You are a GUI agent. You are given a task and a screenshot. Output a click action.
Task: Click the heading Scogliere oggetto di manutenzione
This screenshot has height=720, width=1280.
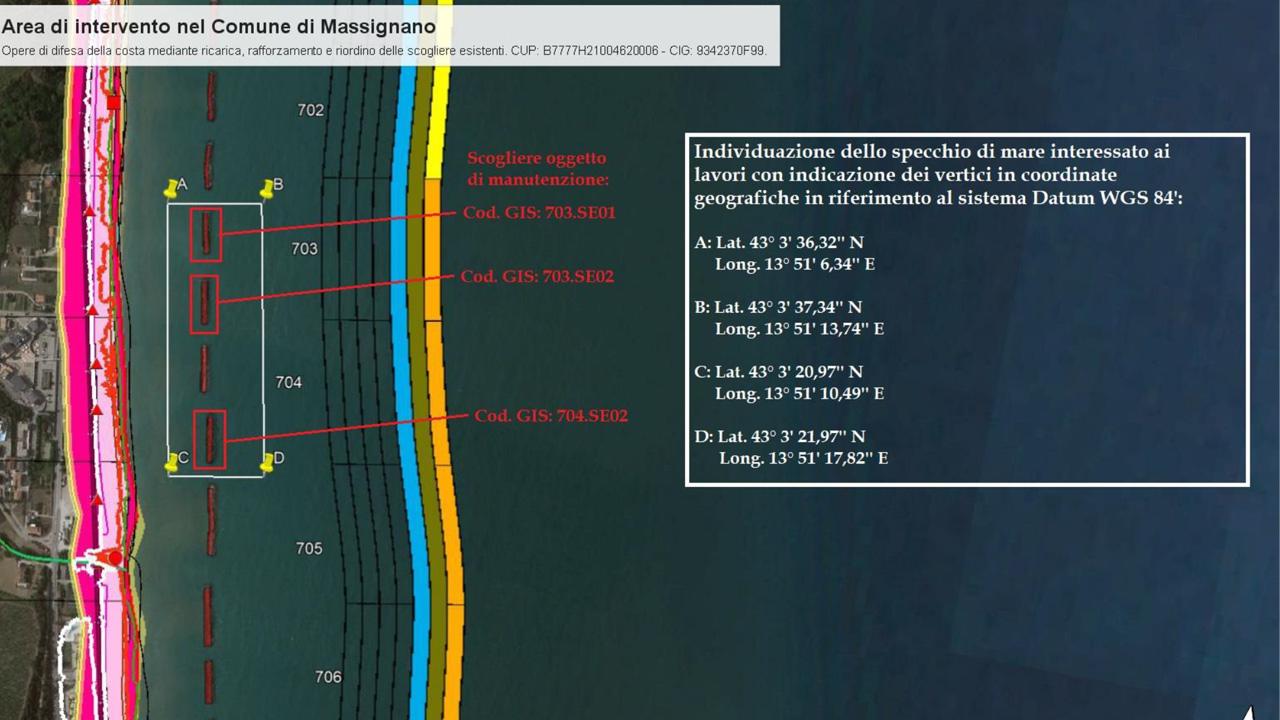538,169
